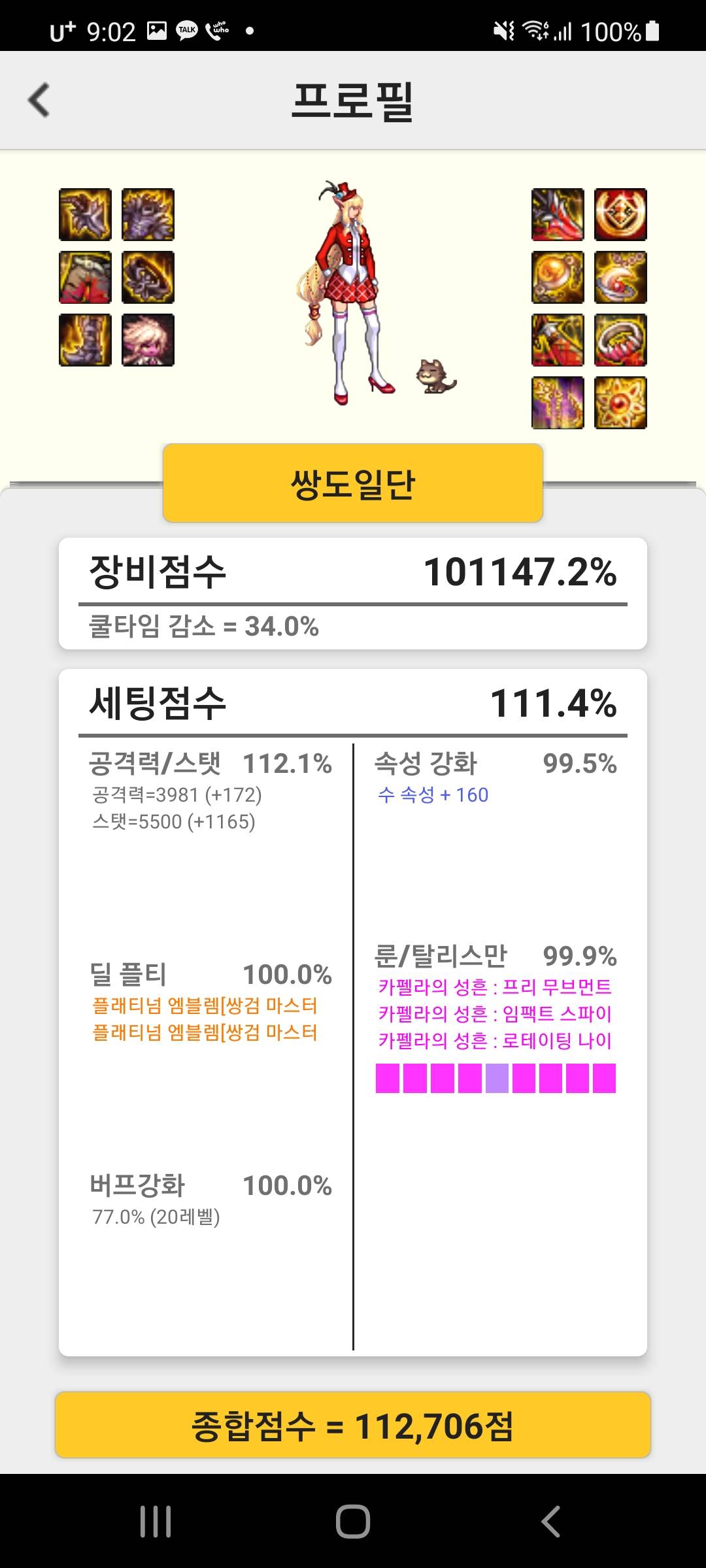706x1568 pixels.
Task: Open the red circular emblem equipment icon
Action: (620, 214)
